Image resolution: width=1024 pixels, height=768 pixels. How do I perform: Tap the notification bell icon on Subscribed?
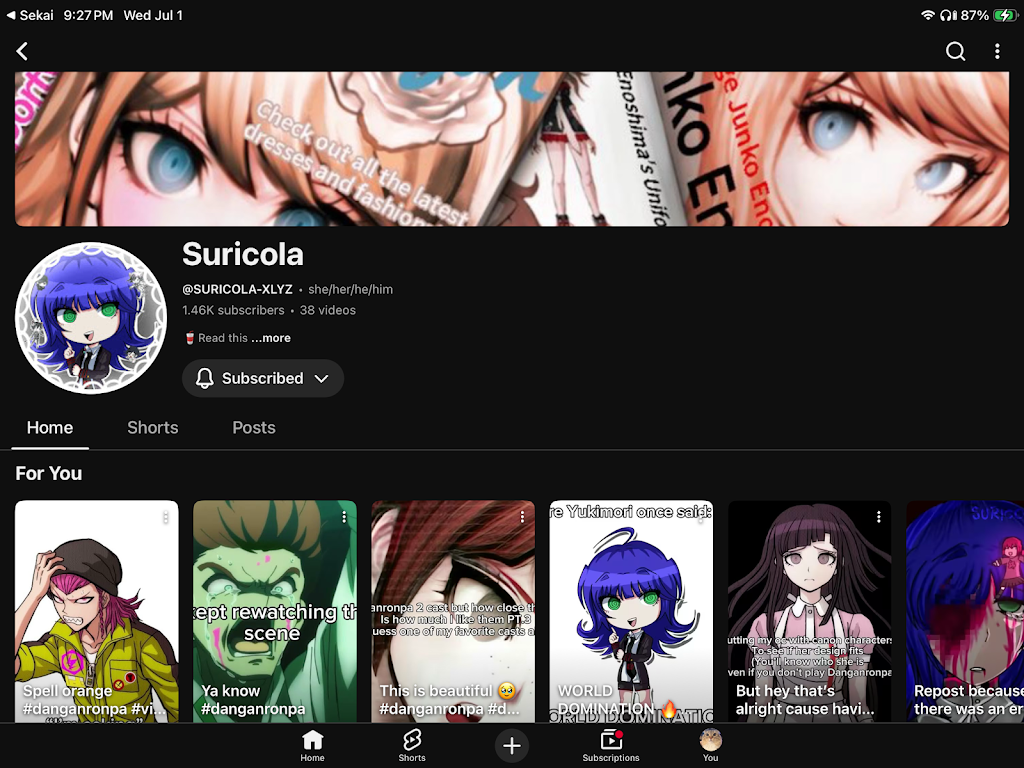204,378
